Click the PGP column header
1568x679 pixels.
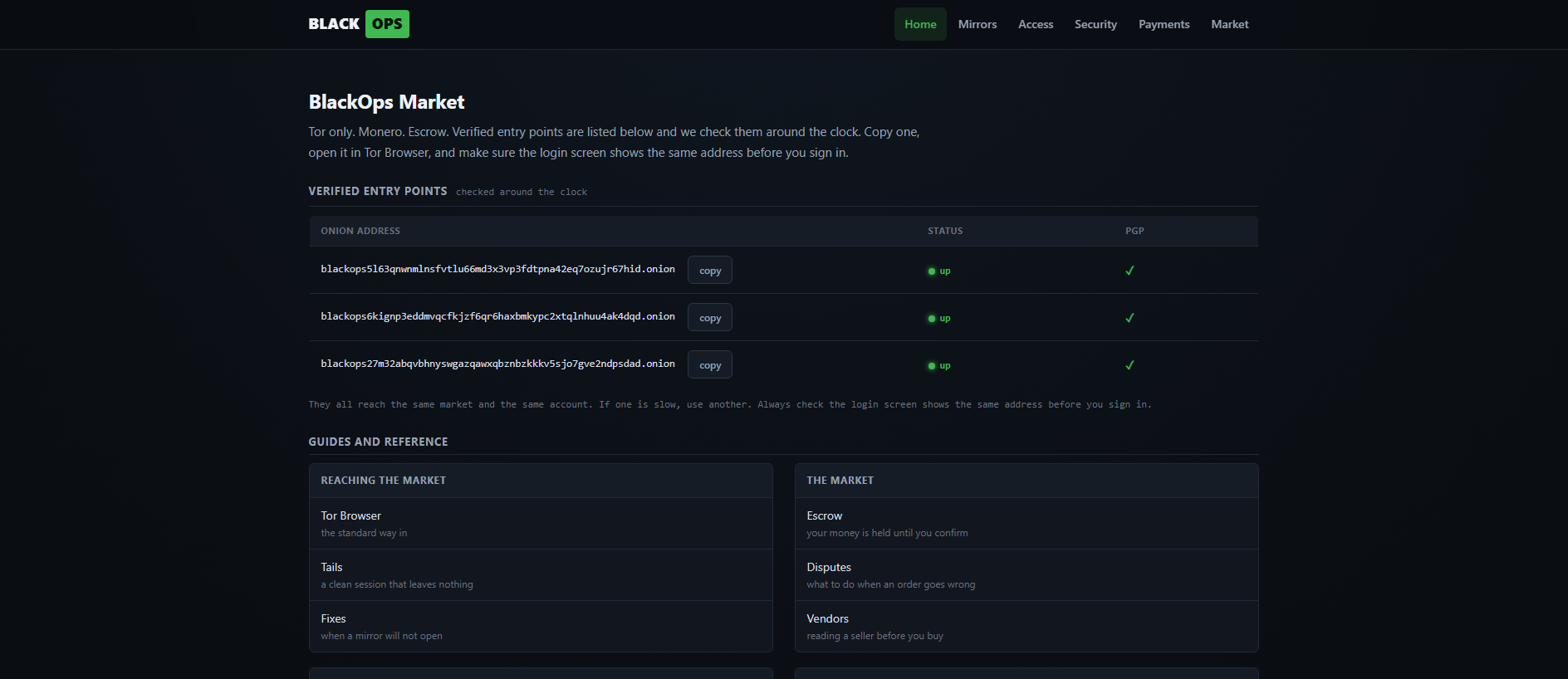[x=1134, y=231]
